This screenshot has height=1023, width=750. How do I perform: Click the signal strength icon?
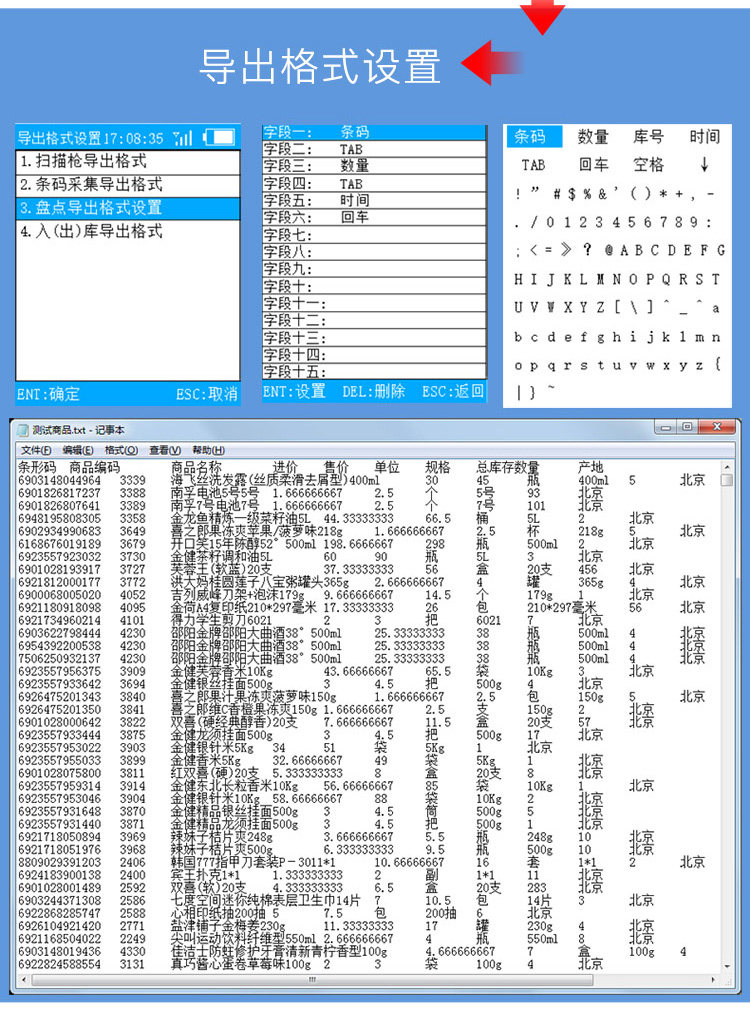183,137
